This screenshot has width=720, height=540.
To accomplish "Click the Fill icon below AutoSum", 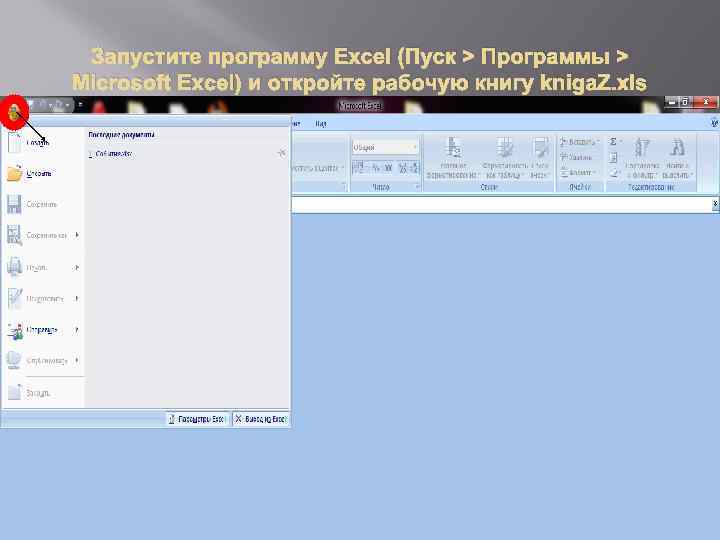I will (x=613, y=158).
